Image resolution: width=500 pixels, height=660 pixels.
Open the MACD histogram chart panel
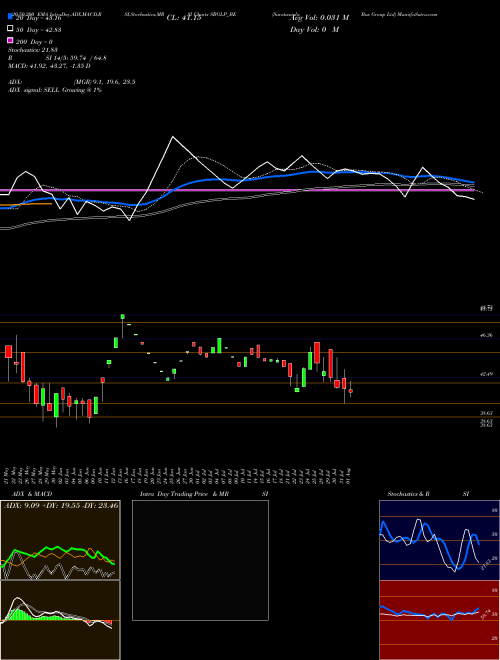tap(60, 620)
